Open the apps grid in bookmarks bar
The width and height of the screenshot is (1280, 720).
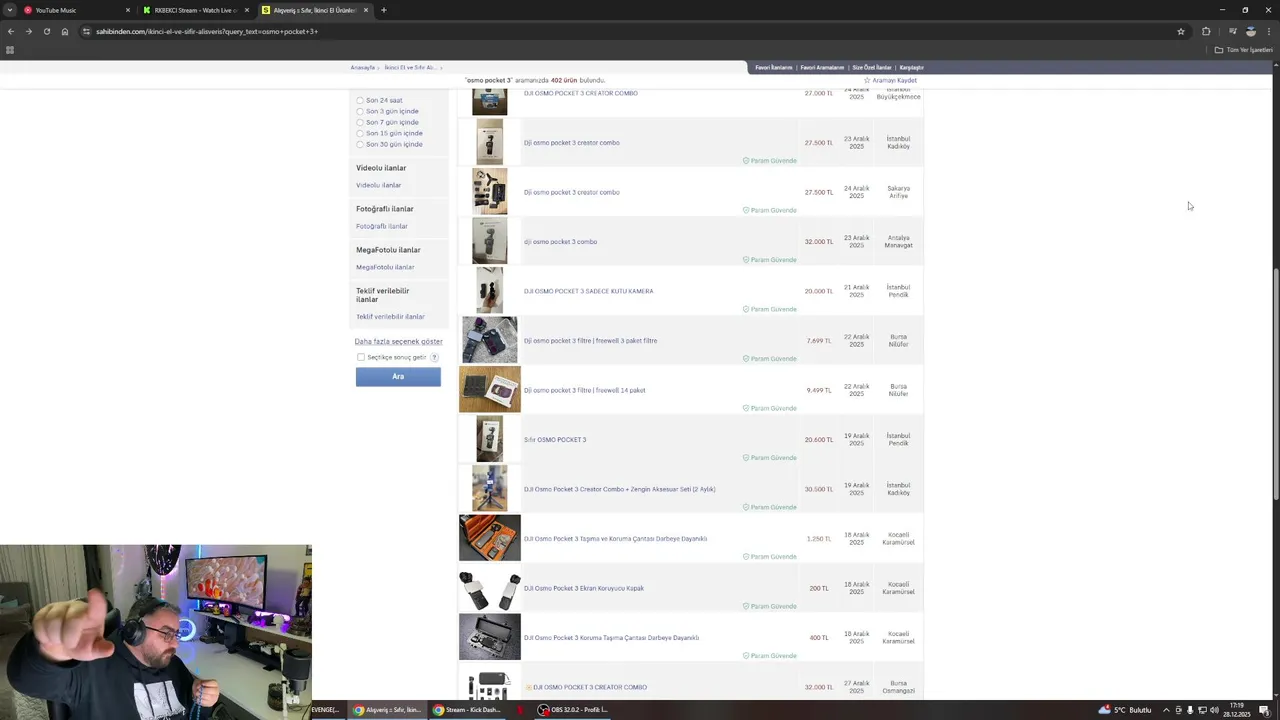pos(10,50)
